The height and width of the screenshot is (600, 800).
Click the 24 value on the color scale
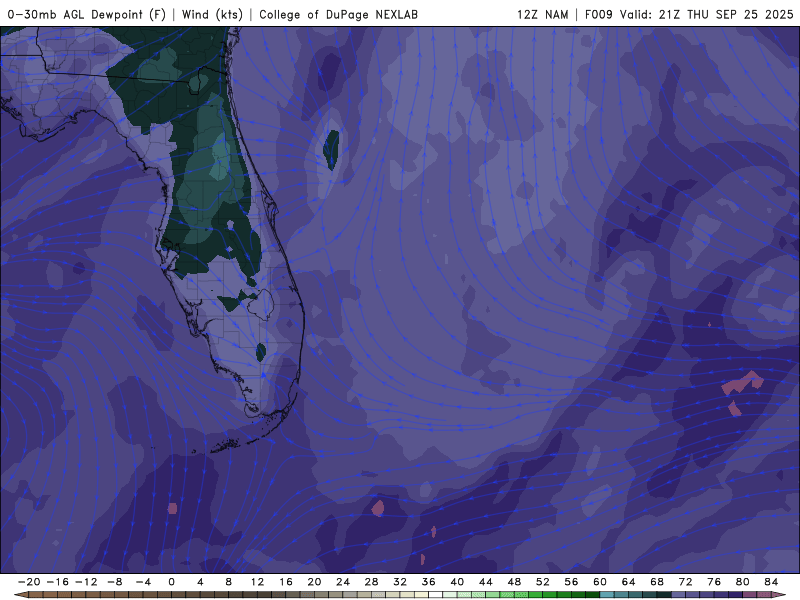[x=343, y=582]
